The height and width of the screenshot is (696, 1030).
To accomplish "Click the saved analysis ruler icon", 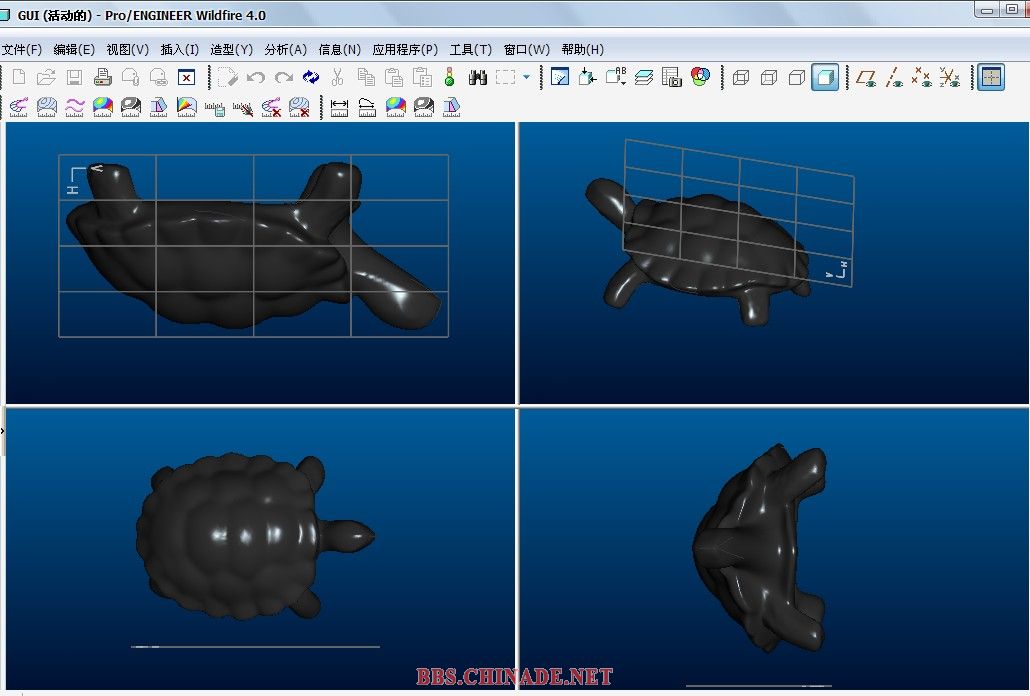I will (x=215, y=108).
